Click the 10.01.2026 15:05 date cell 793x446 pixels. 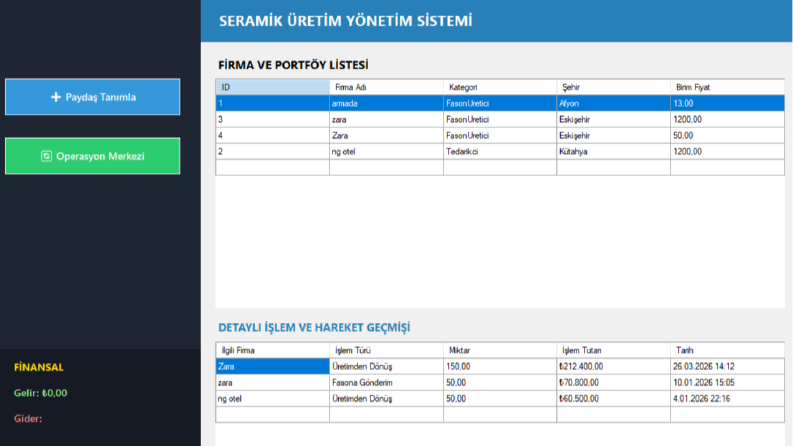tap(727, 382)
